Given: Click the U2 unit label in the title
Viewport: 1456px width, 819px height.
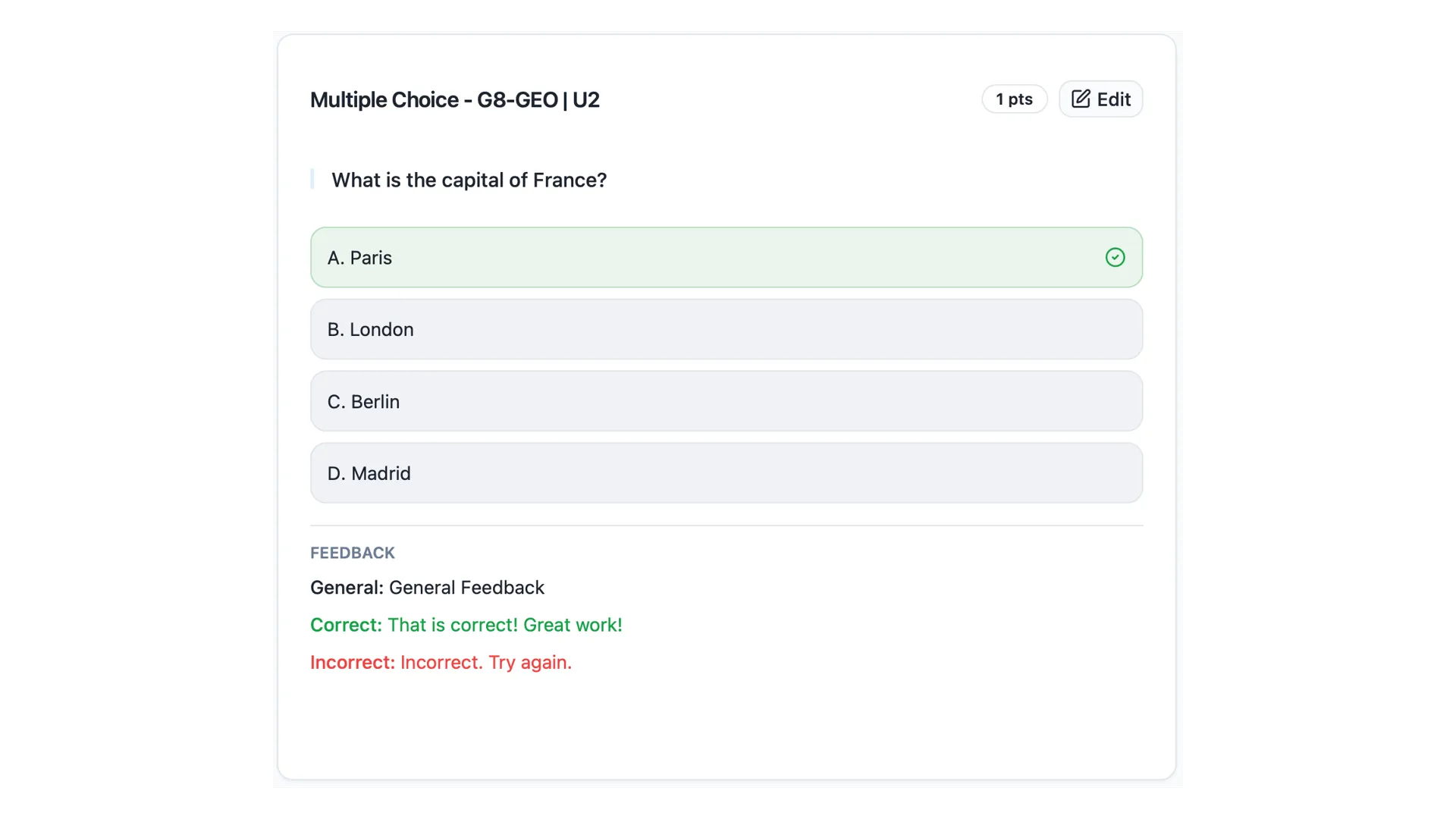Looking at the screenshot, I should click(x=586, y=99).
